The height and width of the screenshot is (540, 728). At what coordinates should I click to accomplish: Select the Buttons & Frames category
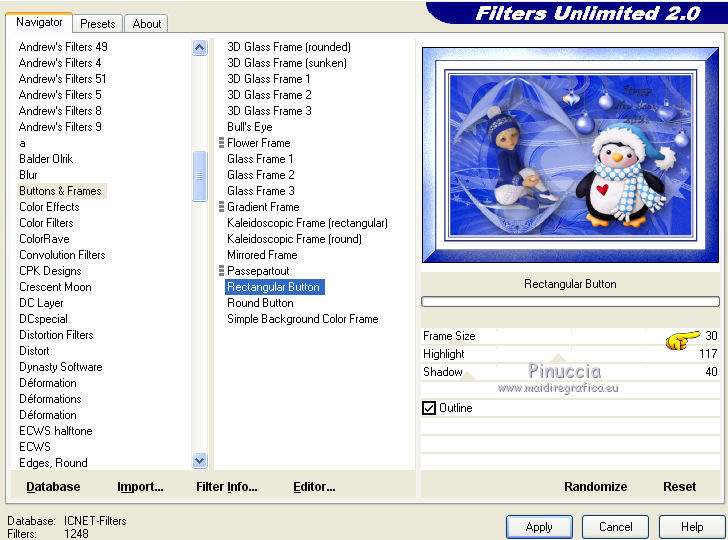tap(62, 191)
